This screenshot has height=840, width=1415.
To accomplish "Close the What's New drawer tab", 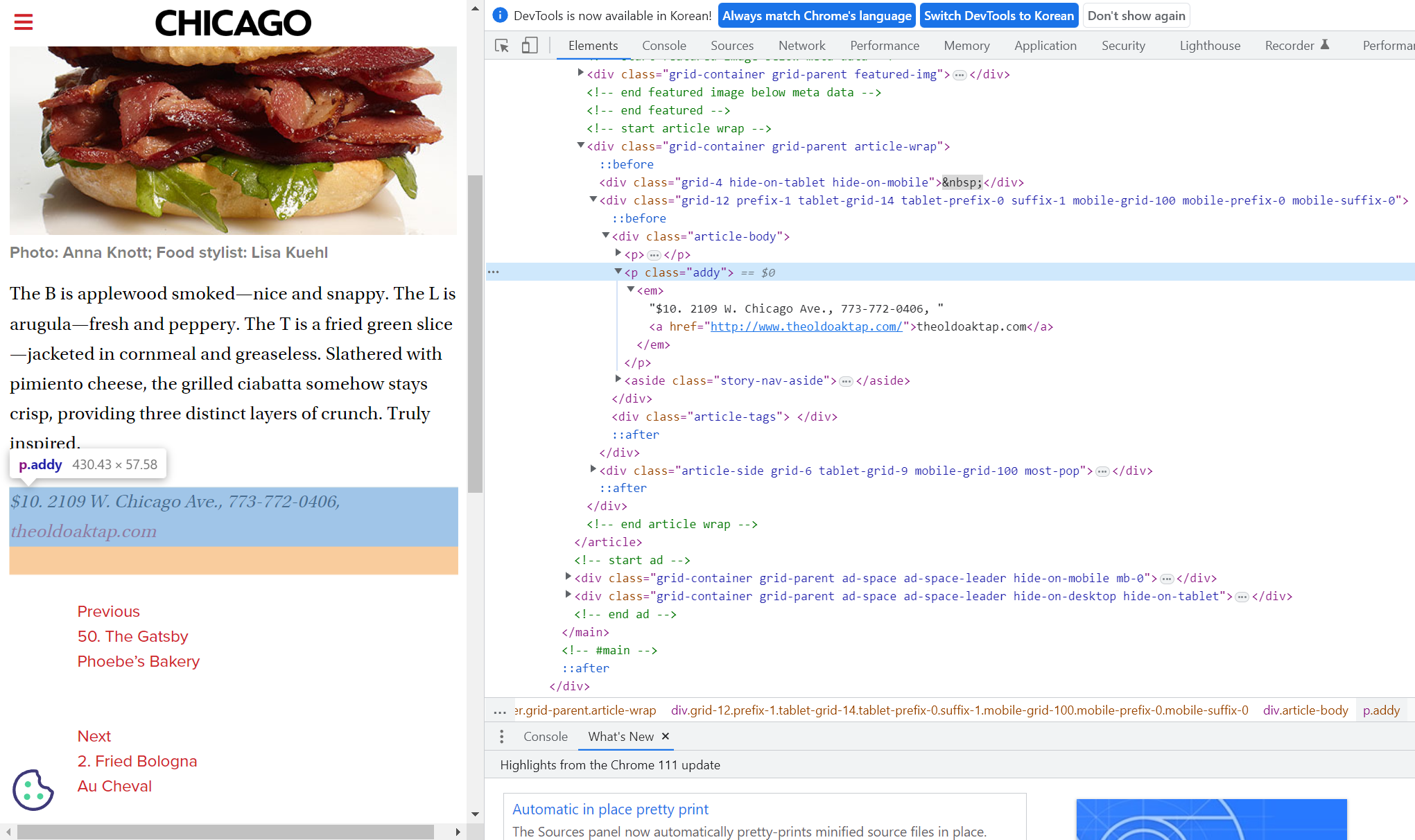I will (666, 736).
